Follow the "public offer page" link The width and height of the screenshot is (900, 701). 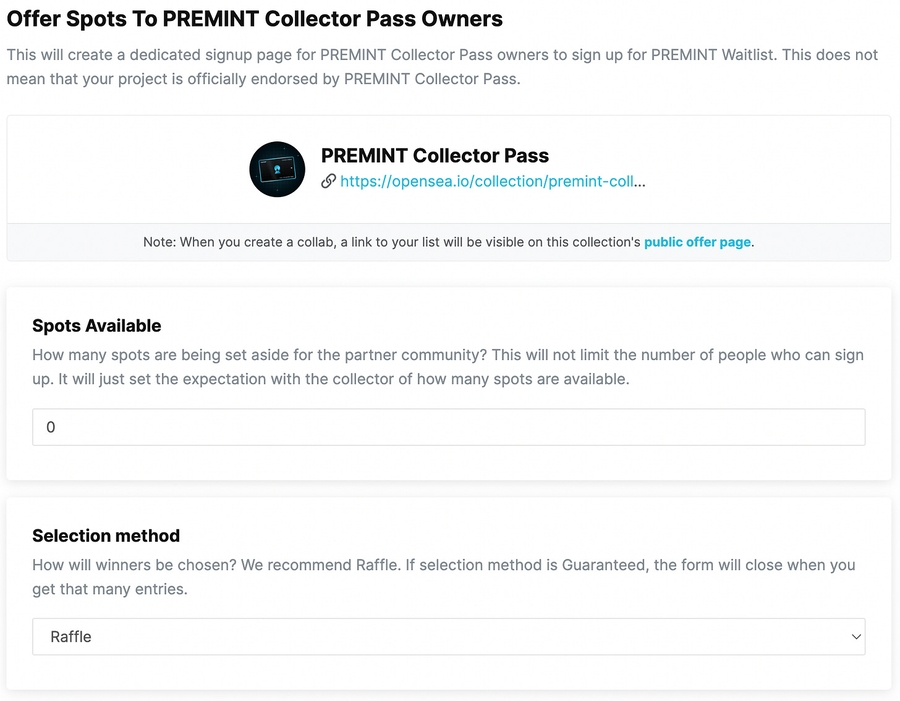click(x=697, y=242)
